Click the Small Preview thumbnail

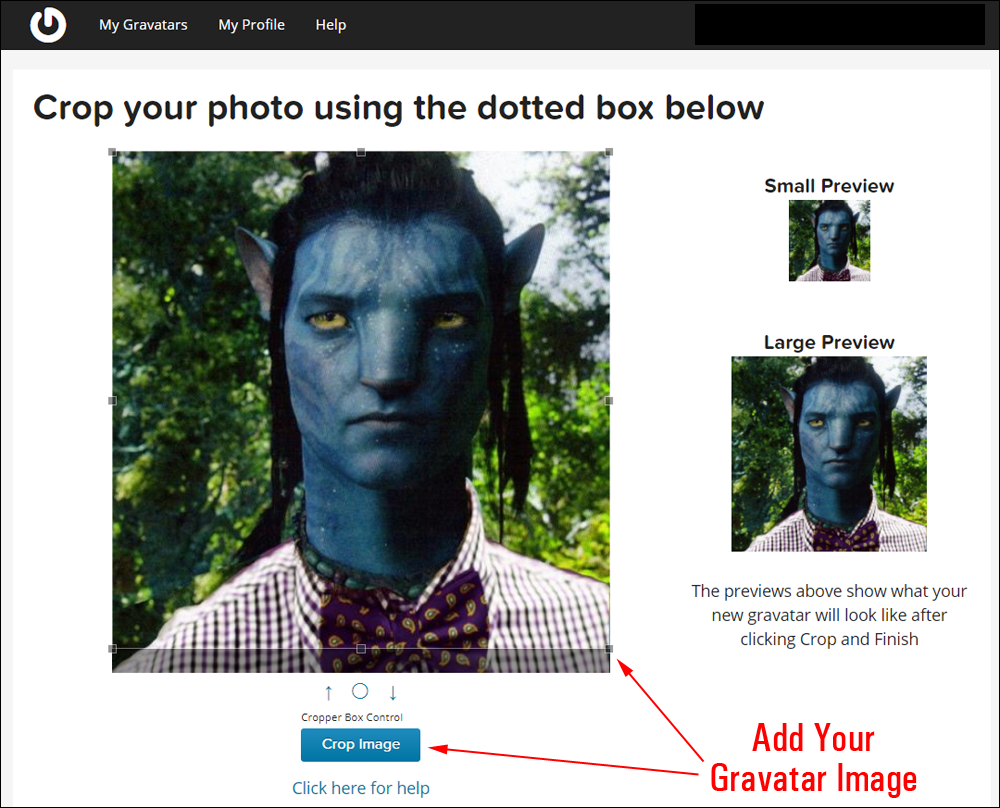829,240
